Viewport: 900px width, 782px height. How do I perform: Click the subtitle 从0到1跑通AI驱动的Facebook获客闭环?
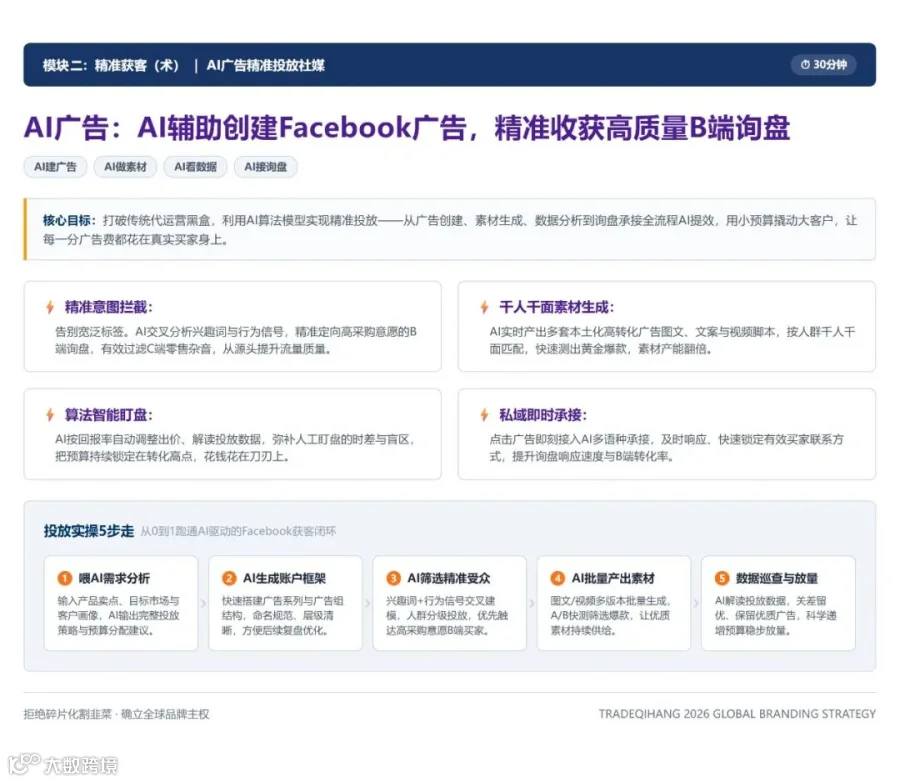pyautogui.click(x=238, y=531)
